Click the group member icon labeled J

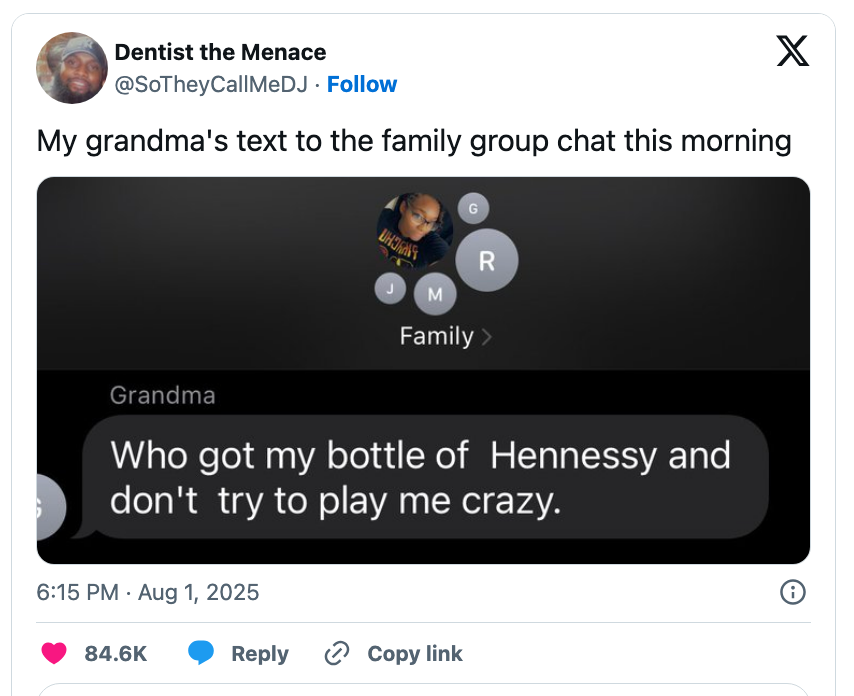coord(390,287)
